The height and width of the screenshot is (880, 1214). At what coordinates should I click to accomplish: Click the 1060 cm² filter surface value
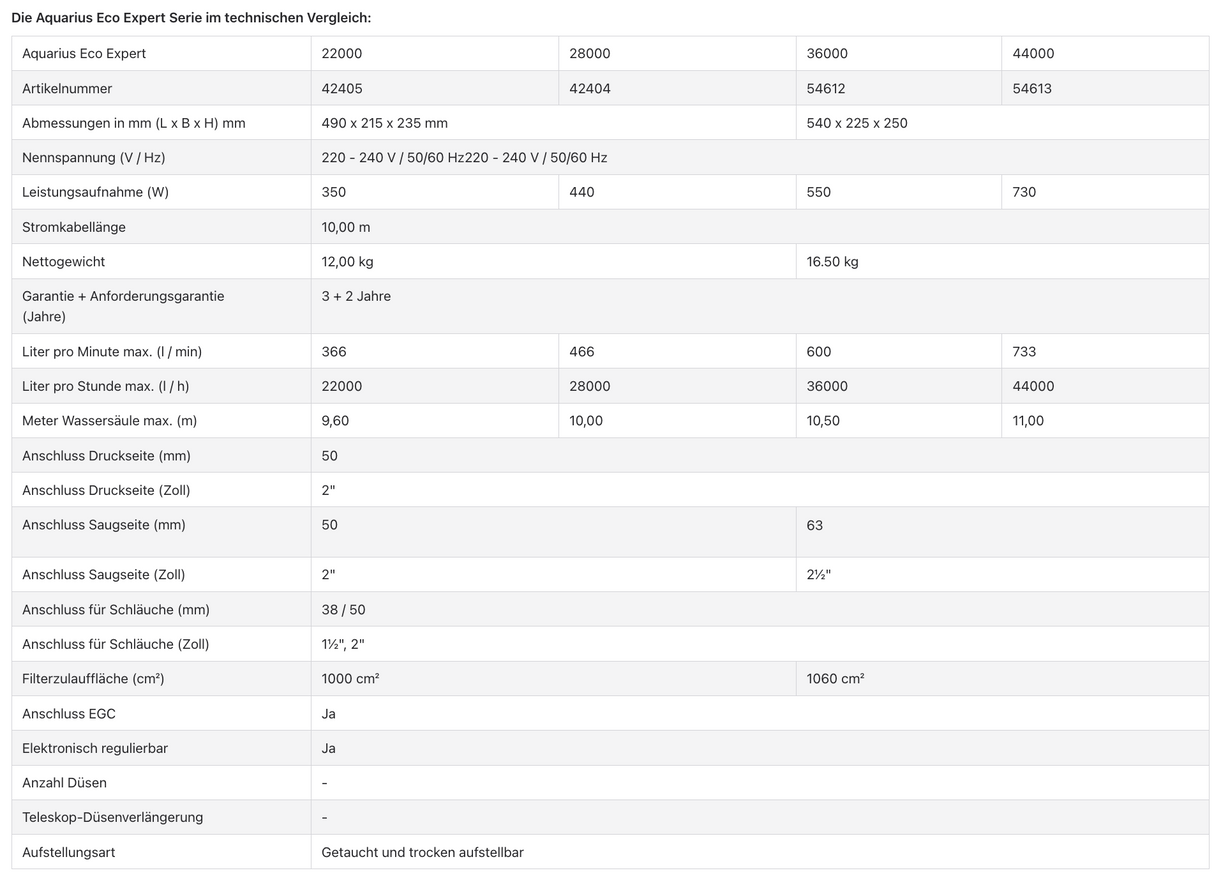pyautogui.click(x=835, y=679)
